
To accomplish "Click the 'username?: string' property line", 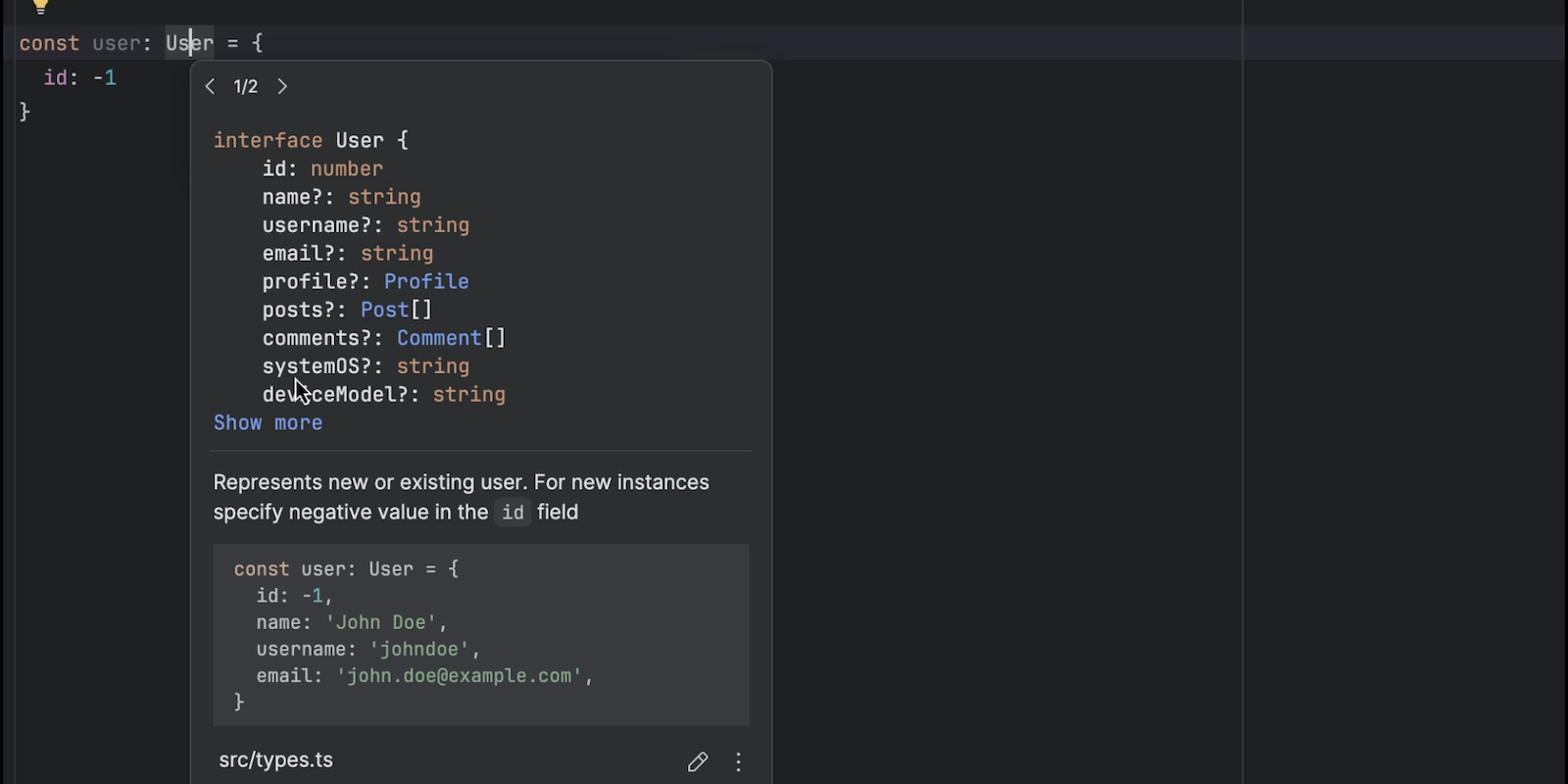I will [x=366, y=225].
